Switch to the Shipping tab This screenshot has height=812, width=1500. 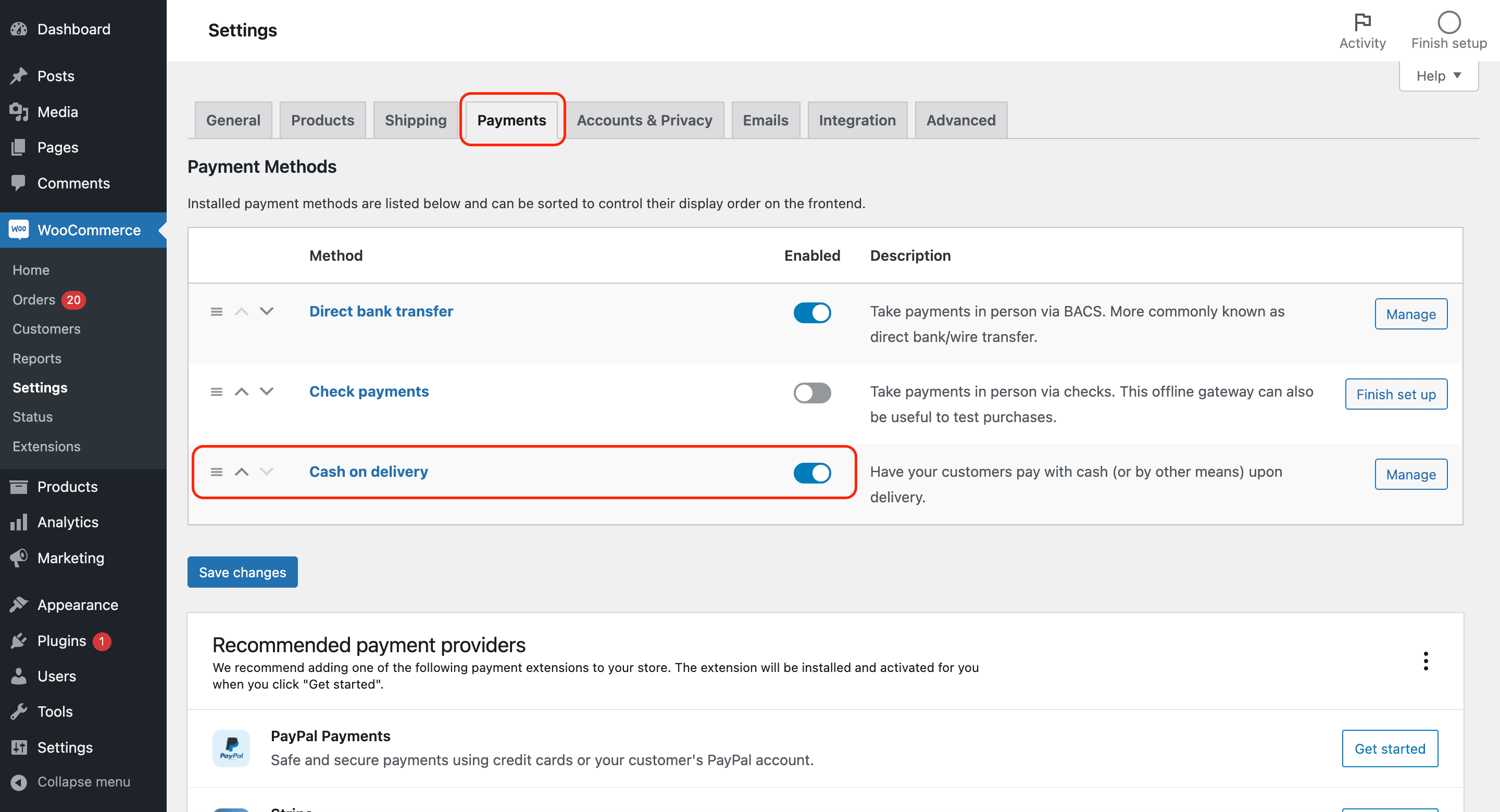[416, 120]
